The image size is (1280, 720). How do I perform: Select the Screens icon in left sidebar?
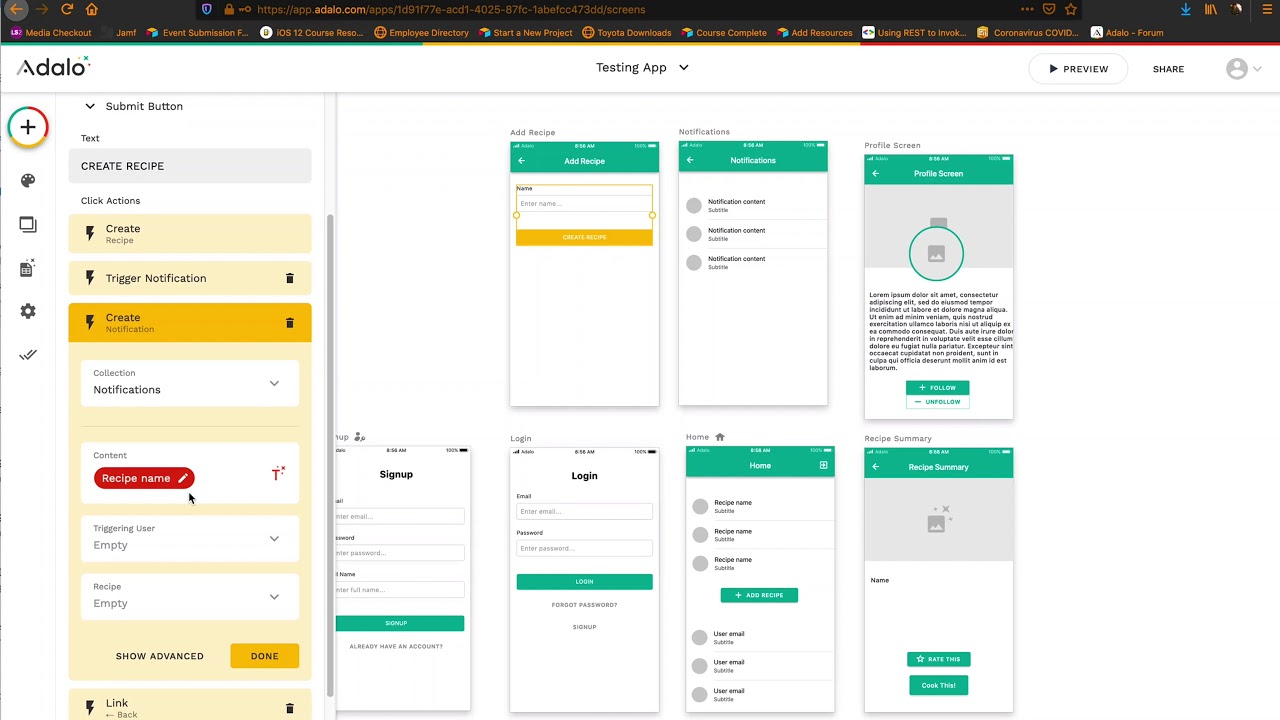click(27, 224)
